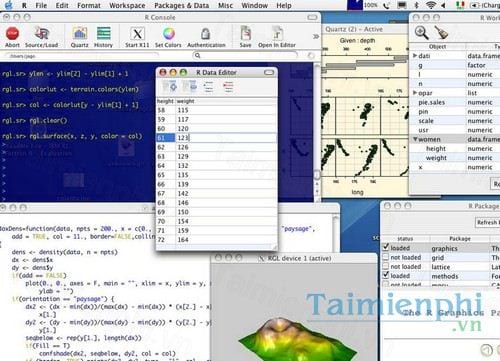The width and height of the screenshot is (500, 361).
Task: Click the display icon in menu bar
Action: (x=403, y=5)
